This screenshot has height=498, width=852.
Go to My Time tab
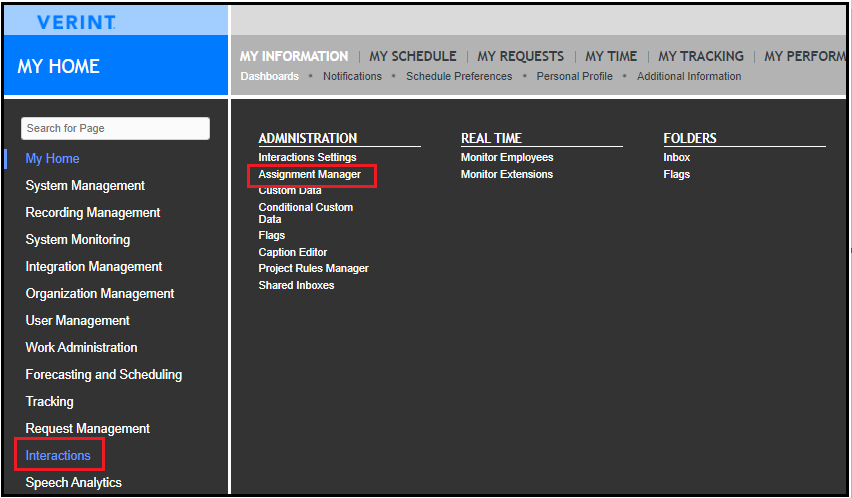611,56
